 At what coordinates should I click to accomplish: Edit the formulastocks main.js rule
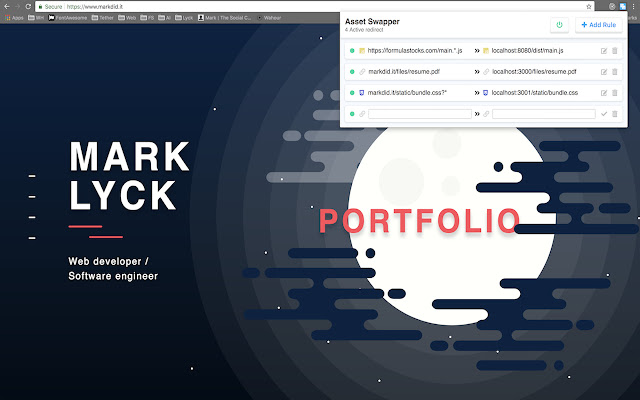(604, 51)
